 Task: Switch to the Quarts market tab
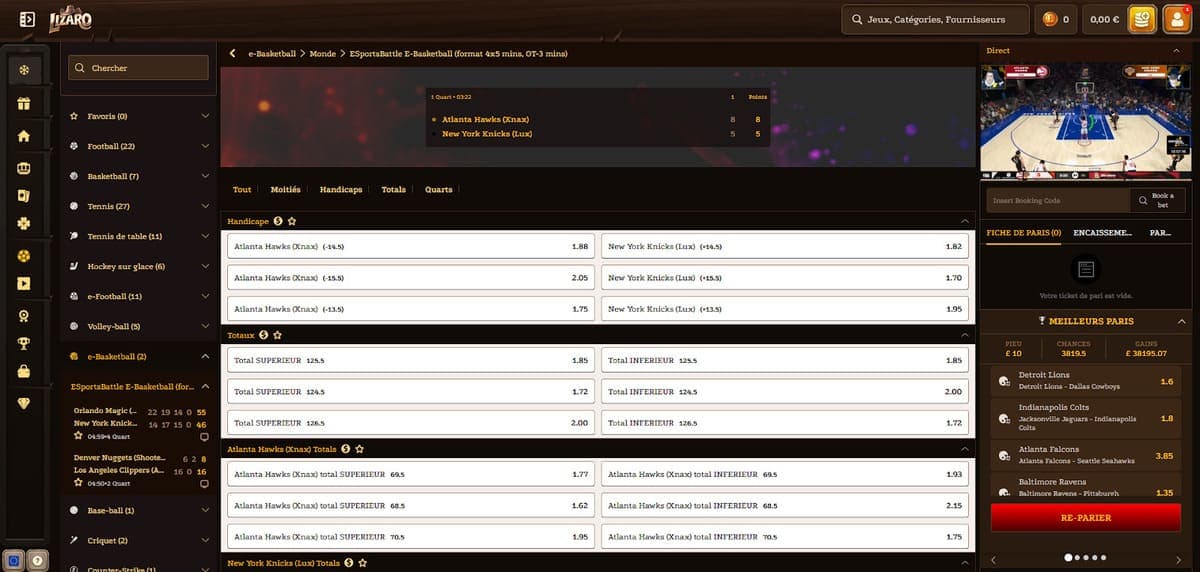point(438,189)
